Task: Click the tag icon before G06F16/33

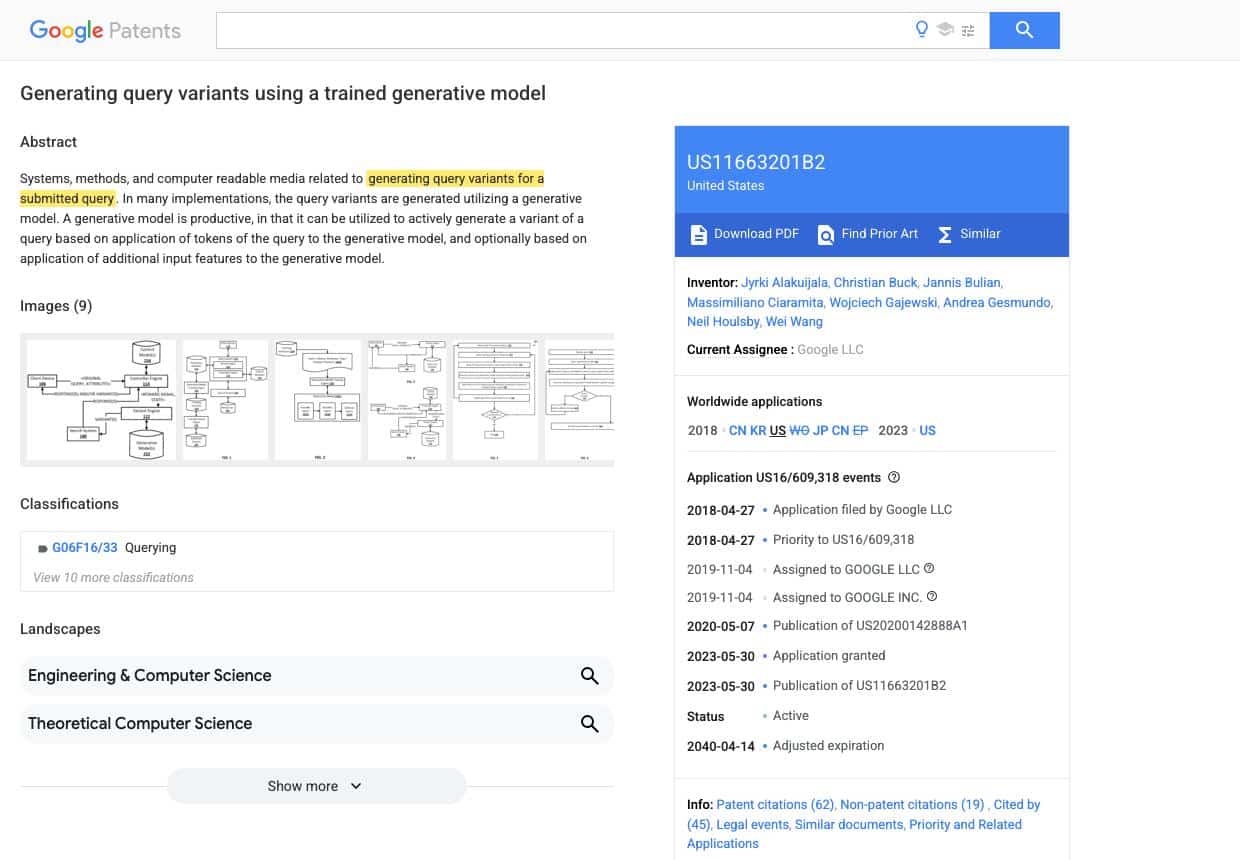Action: coord(43,548)
